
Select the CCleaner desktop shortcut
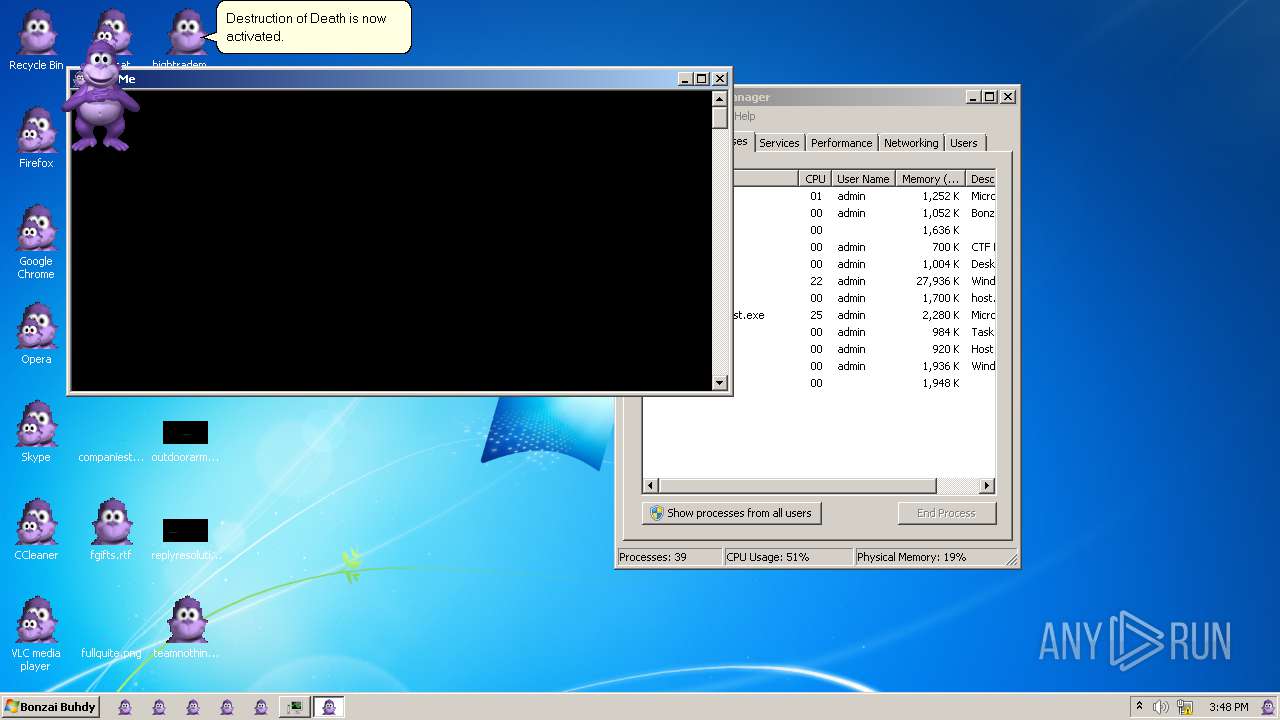(x=36, y=530)
